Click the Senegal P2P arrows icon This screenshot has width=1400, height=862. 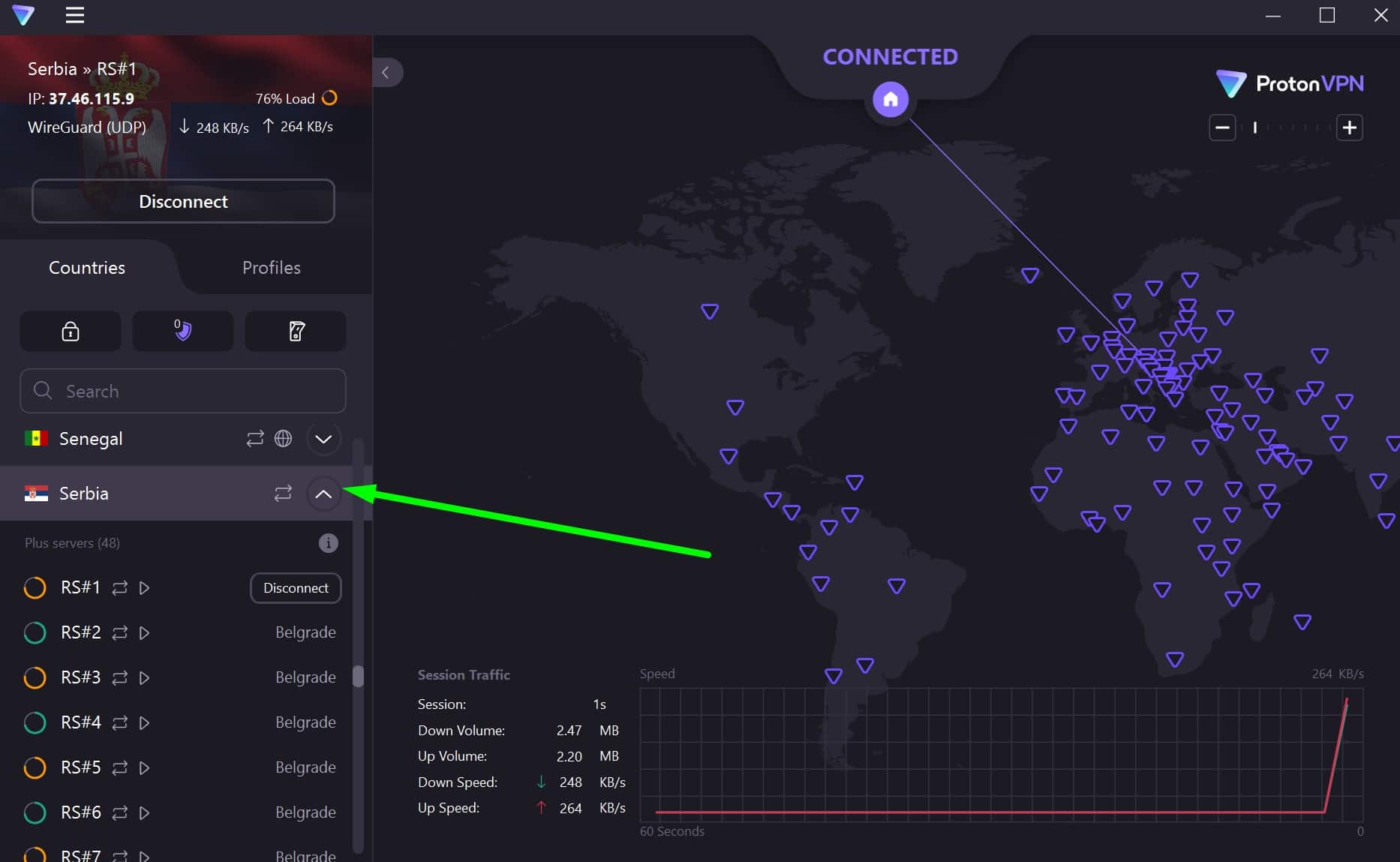[x=255, y=439]
